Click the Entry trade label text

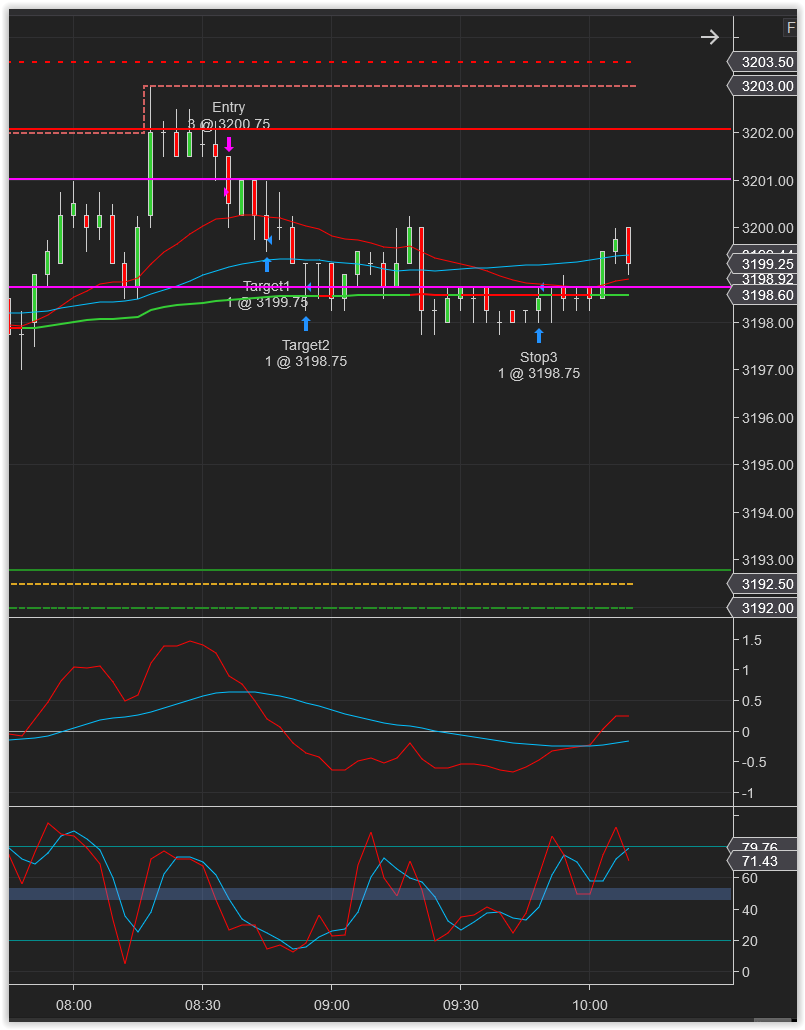tap(229, 107)
